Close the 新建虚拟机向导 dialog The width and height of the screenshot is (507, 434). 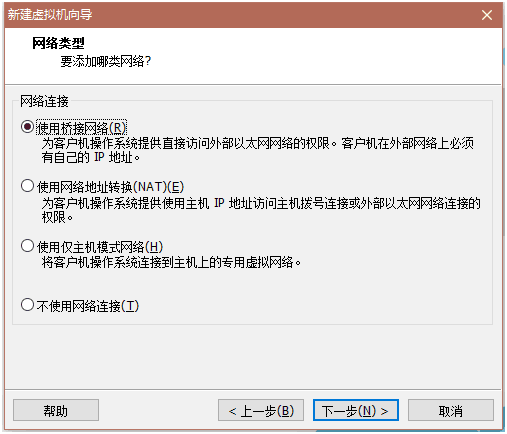(487, 15)
